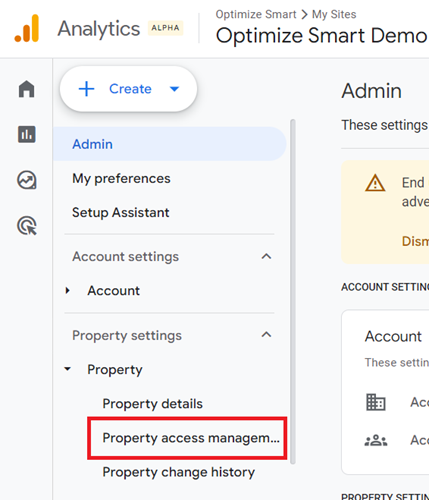429x500 pixels.
Task: Open the Explore icon in the sidebar
Action: tap(27, 180)
